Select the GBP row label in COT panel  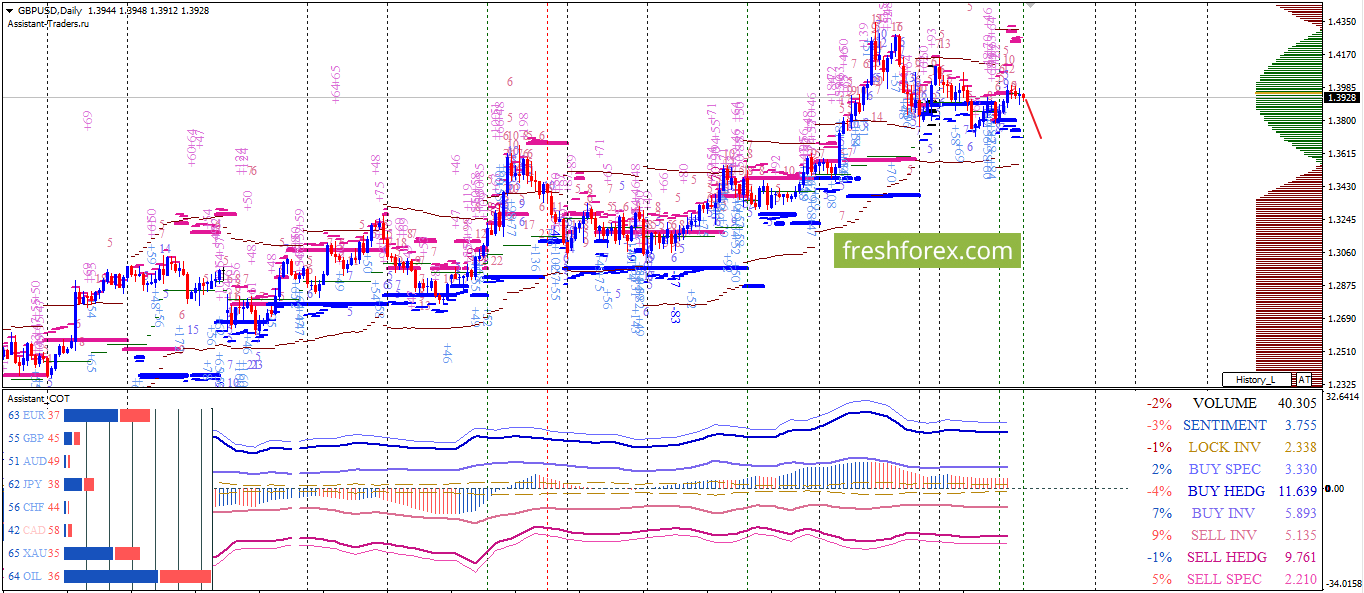[x=34, y=439]
